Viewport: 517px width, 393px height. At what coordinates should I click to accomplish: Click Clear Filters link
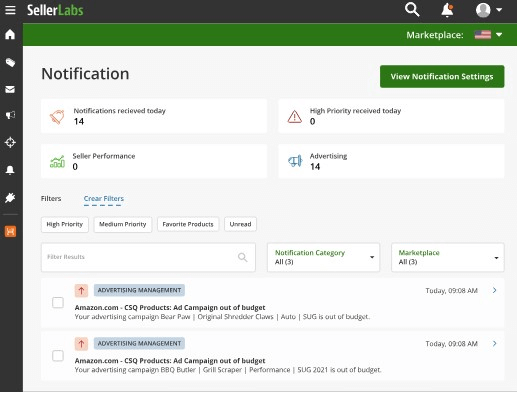click(x=104, y=199)
